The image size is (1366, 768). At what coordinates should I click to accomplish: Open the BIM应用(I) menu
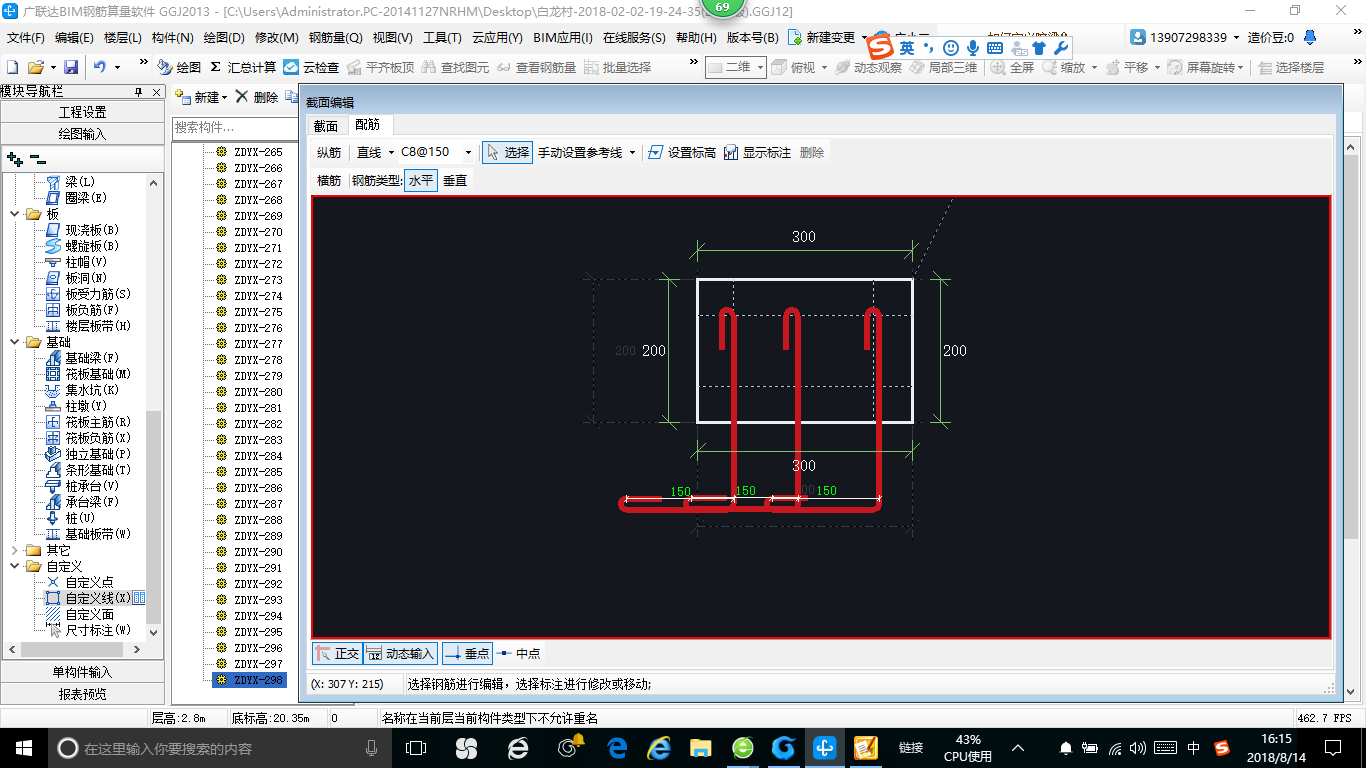(x=563, y=37)
